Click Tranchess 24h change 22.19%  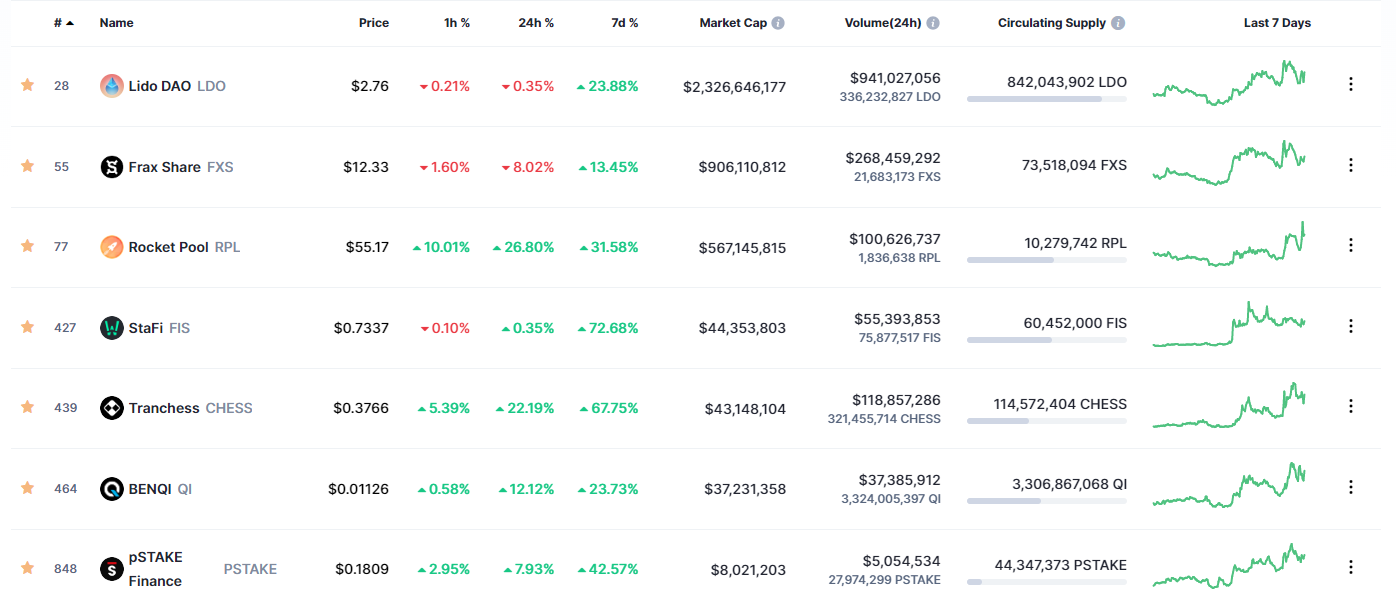coord(523,408)
